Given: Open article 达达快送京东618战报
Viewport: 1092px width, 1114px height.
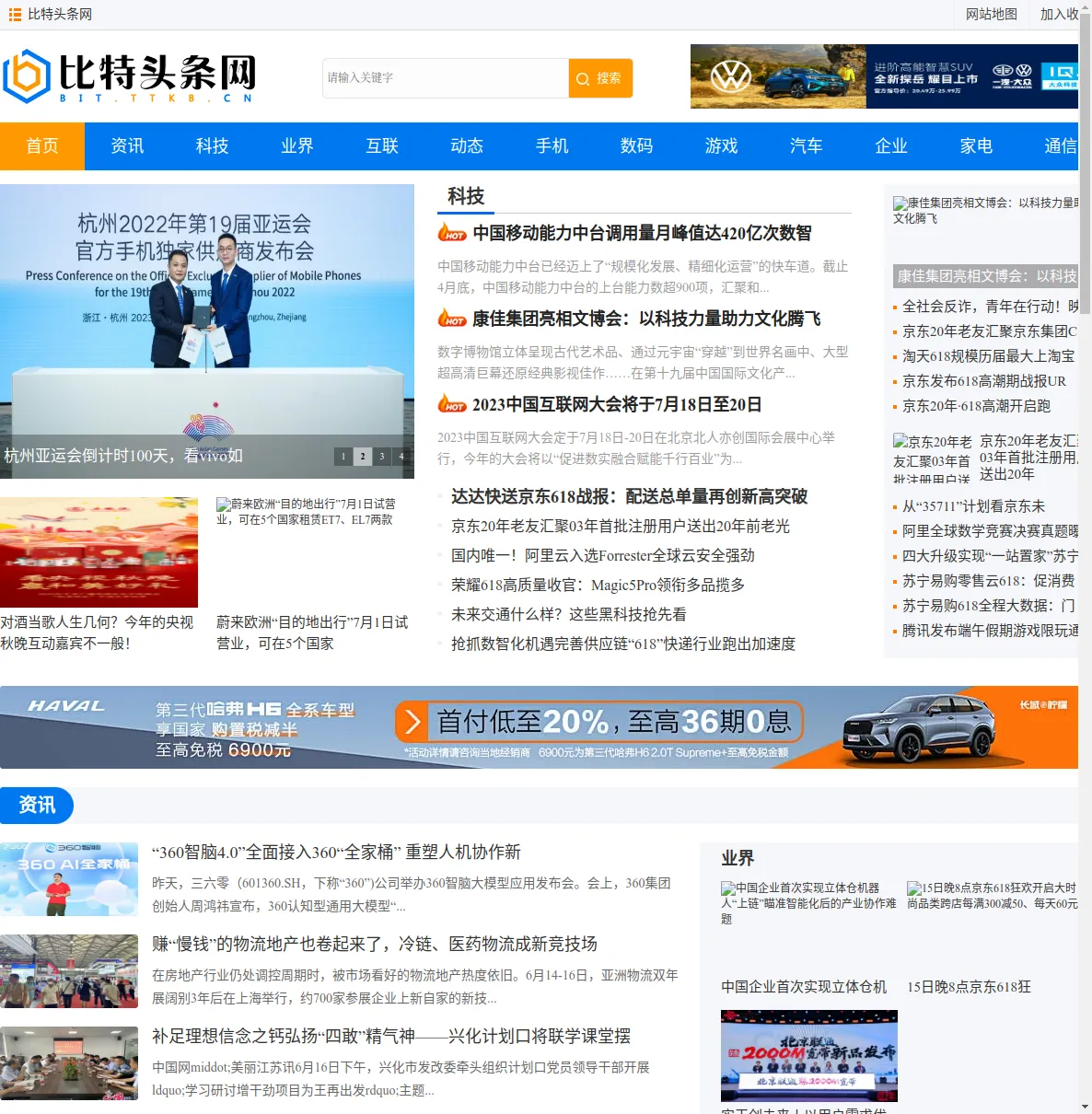Looking at the screenshot, I should (x=629, y=496).
